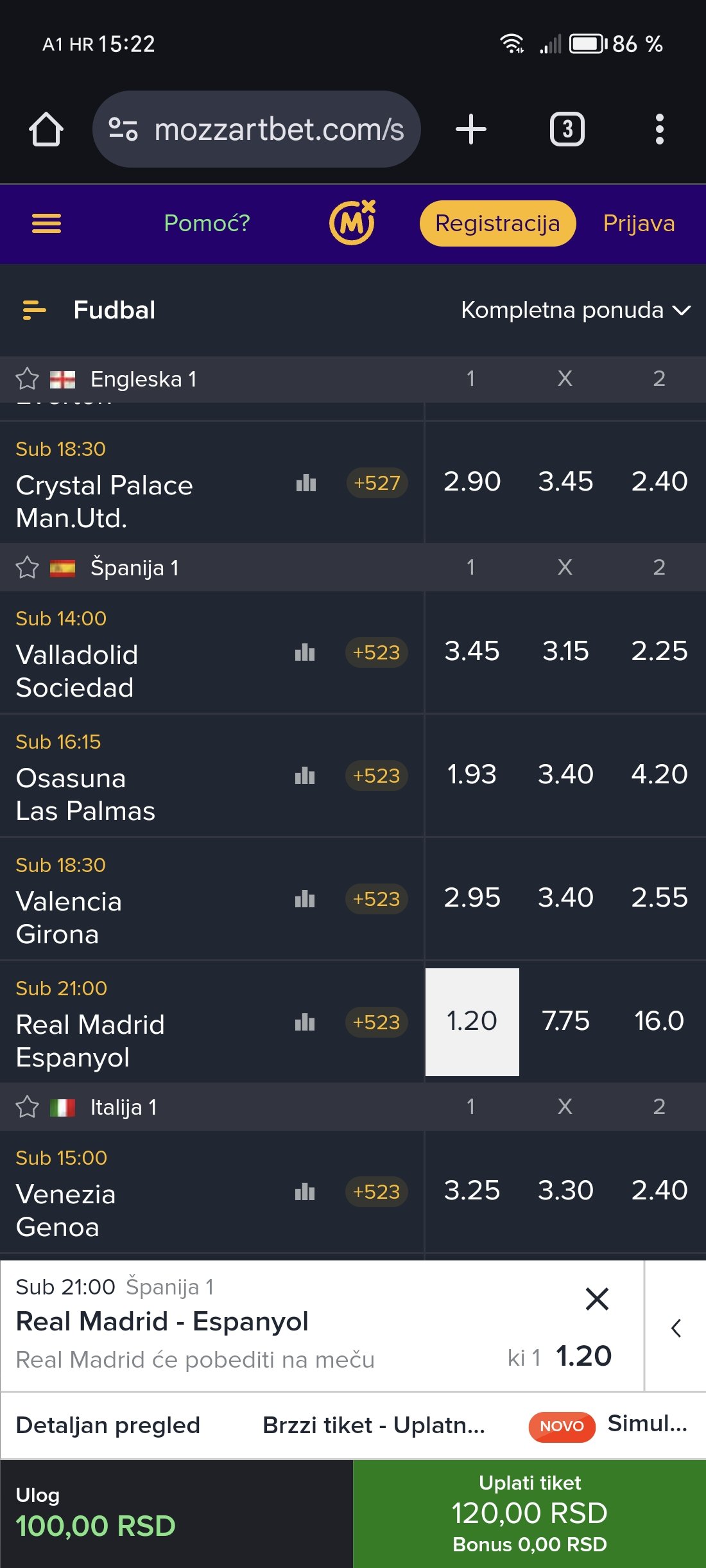Remove Real Madrid - Espanyol from the slip

click(597, 1299)
